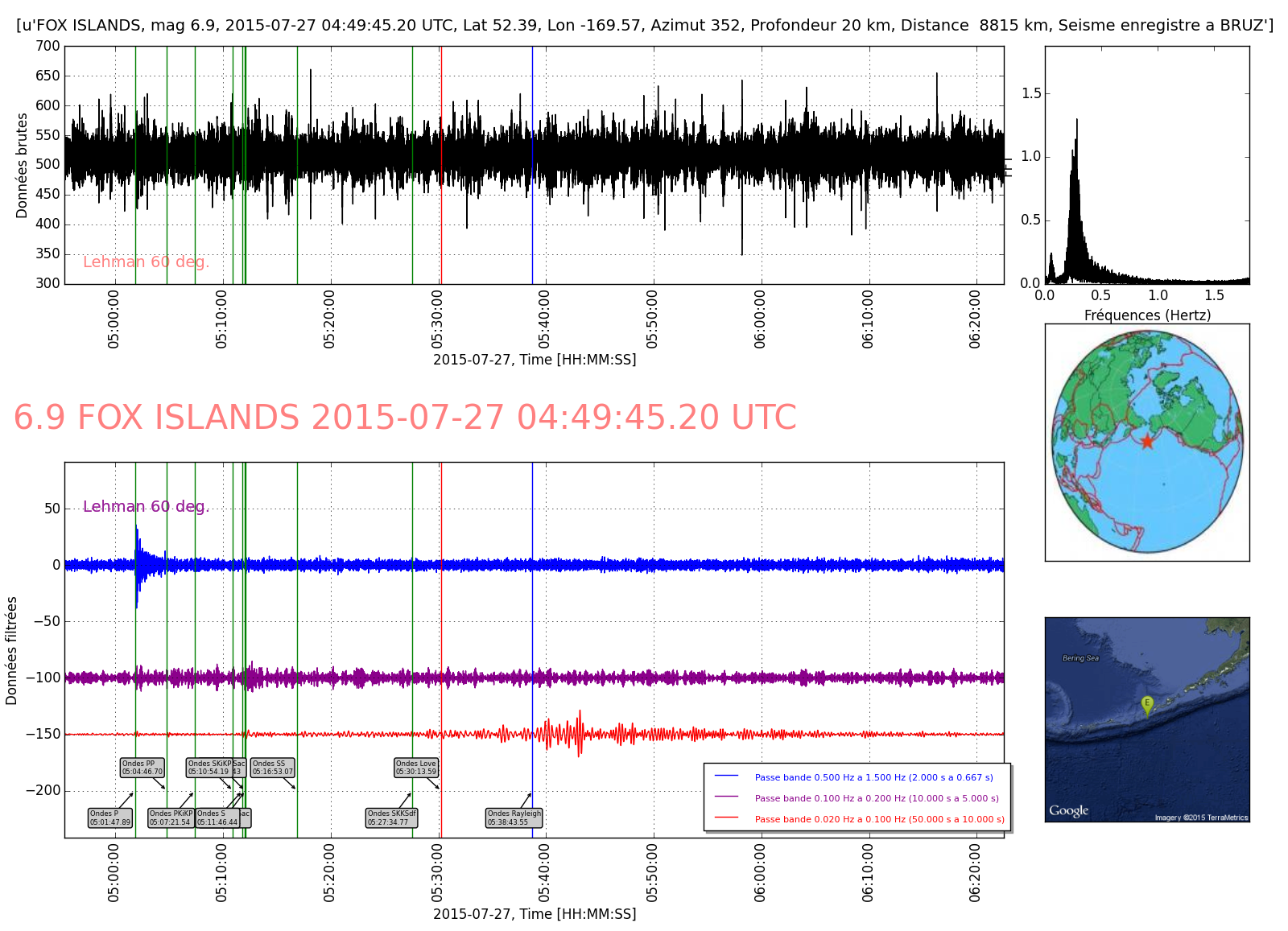Click the Ondes PP annotation label

pos(142,768)
